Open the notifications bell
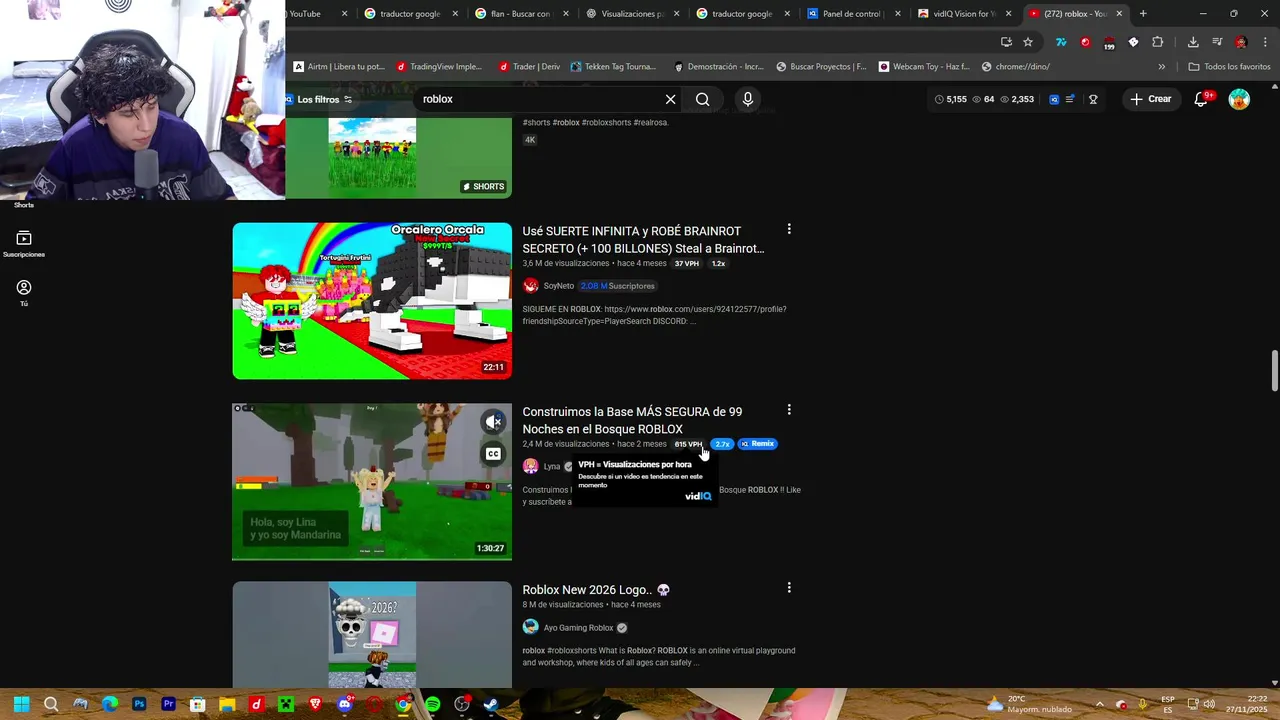Viewport: 1280px width, 720px height. click(x=1202, y=99)
